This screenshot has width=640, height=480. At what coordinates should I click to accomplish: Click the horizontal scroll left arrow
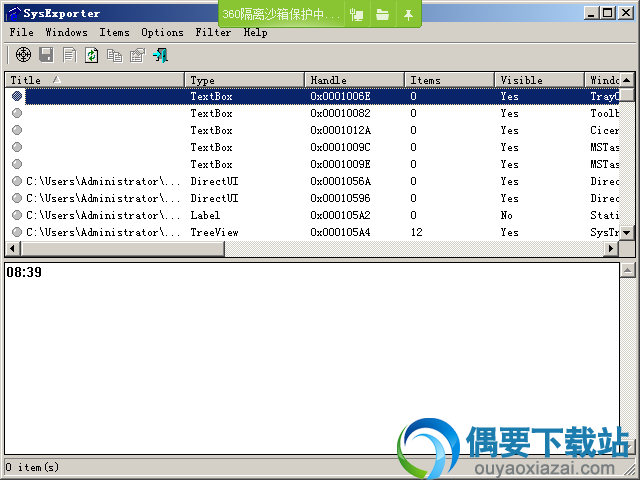pos(13,248)
